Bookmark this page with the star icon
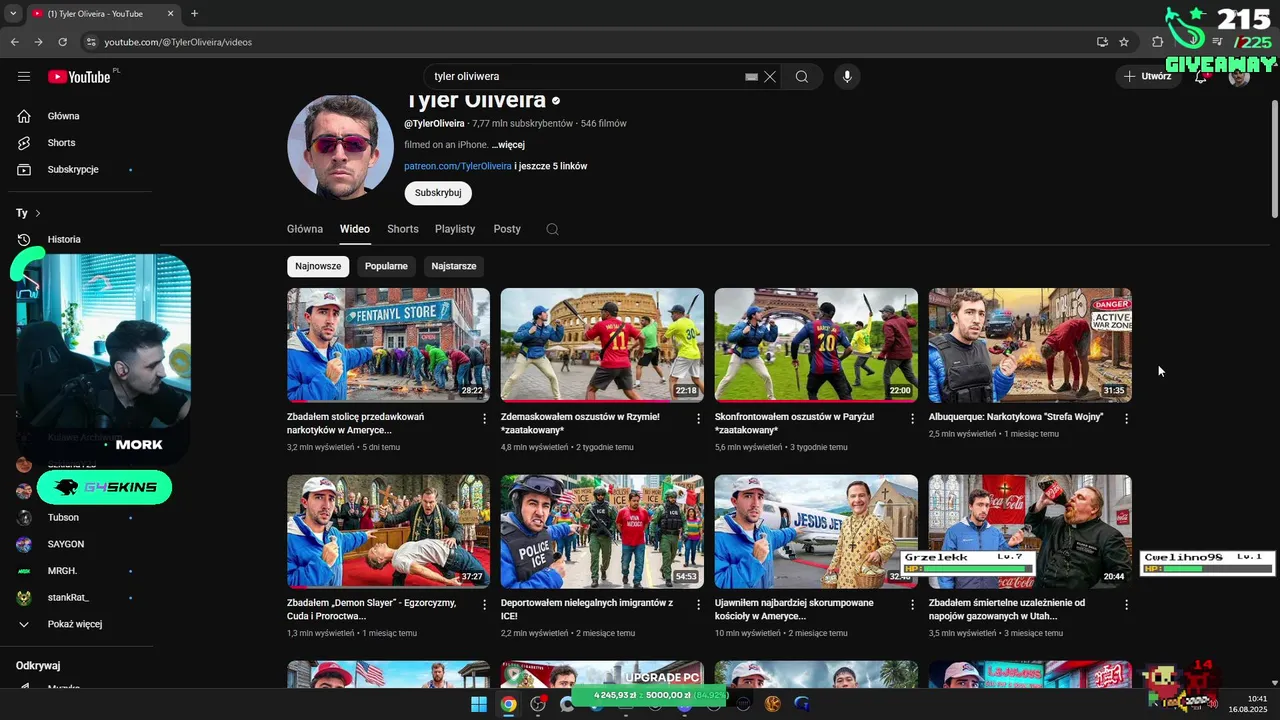Viewport: 1280px width, 720px height. [1124, 42]
